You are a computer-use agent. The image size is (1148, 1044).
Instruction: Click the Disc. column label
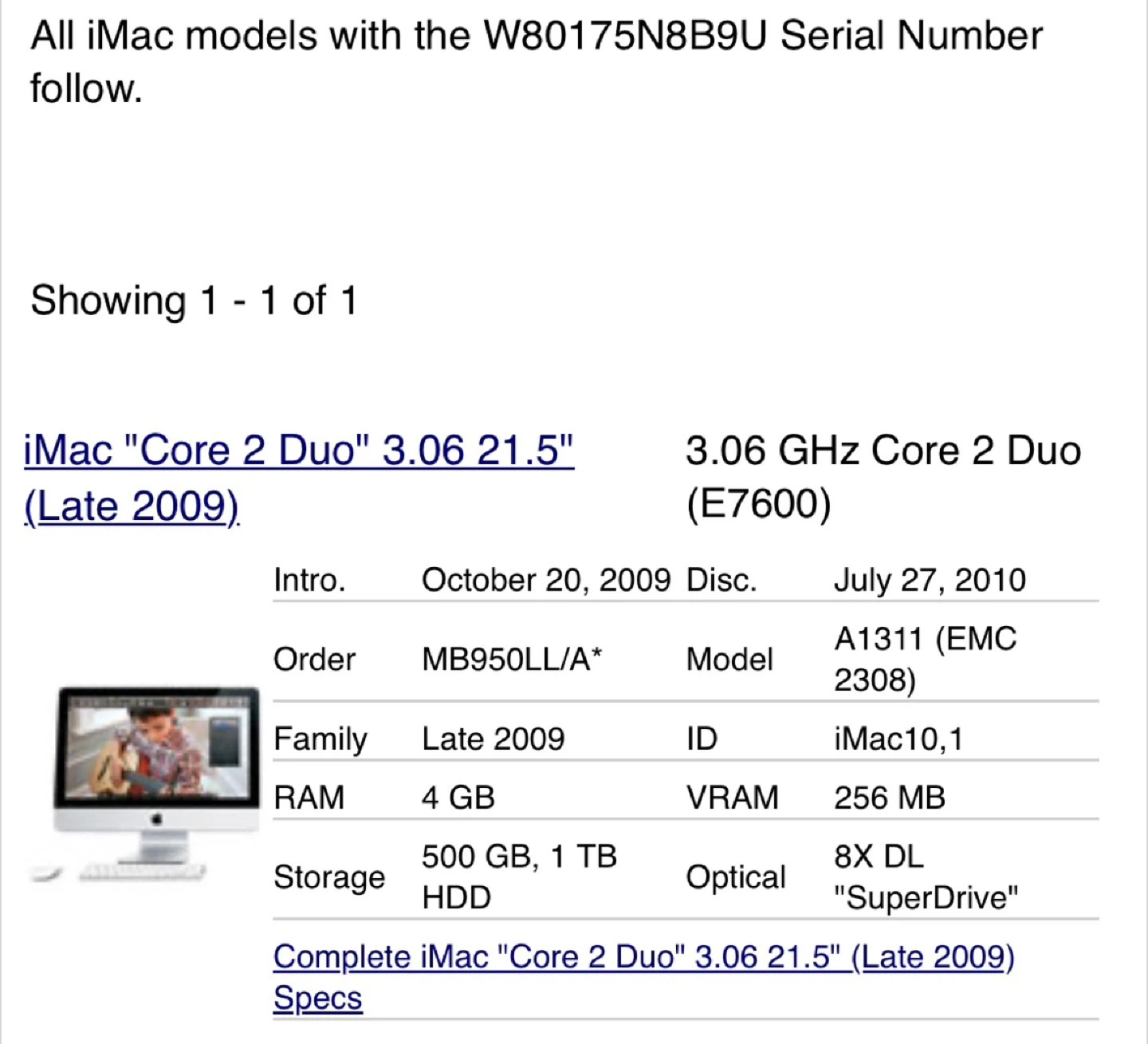click(721, 581)
